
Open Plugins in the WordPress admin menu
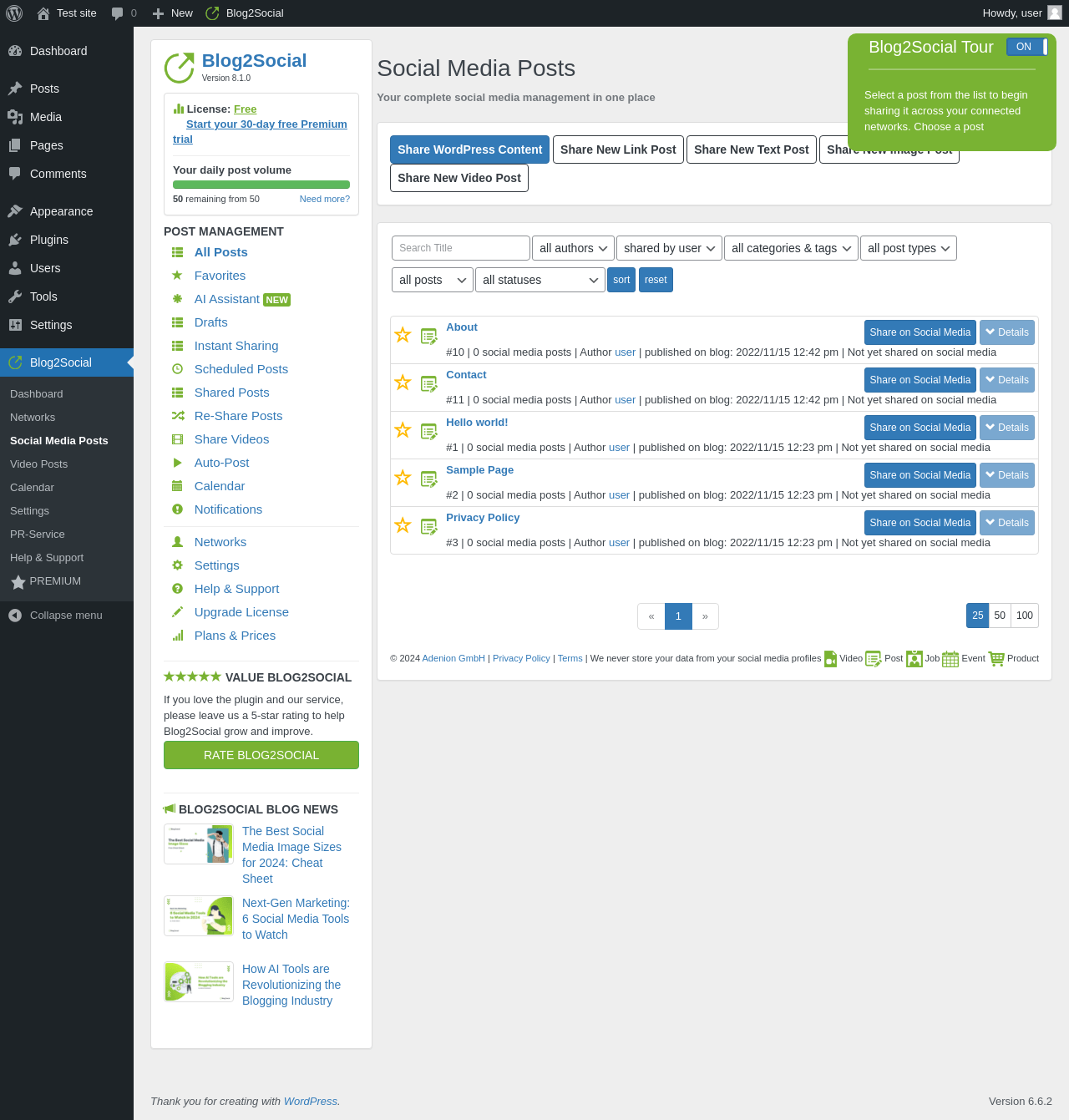click(x=67, y=240)
